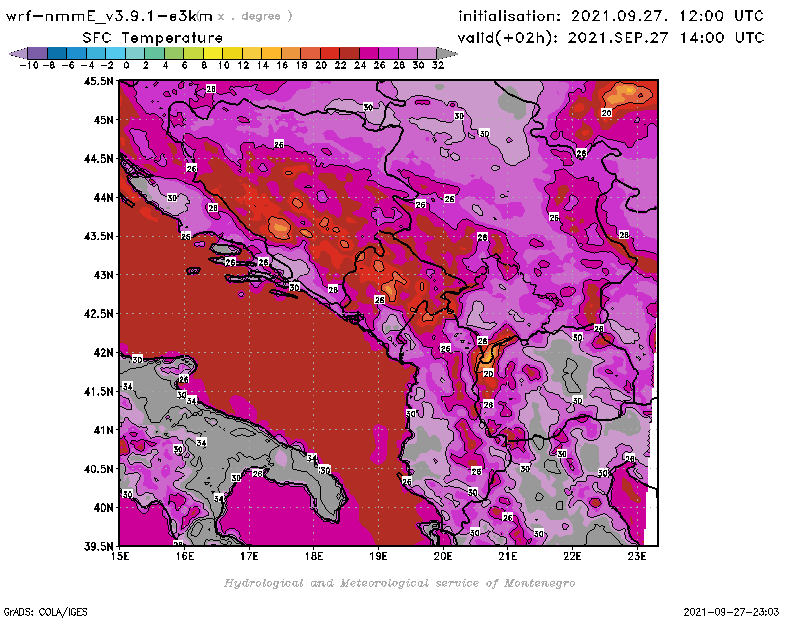Viewport: 800px width, 618px height.
Task: Click the 42.5N latitude label
Action: (x=98, y=313)
